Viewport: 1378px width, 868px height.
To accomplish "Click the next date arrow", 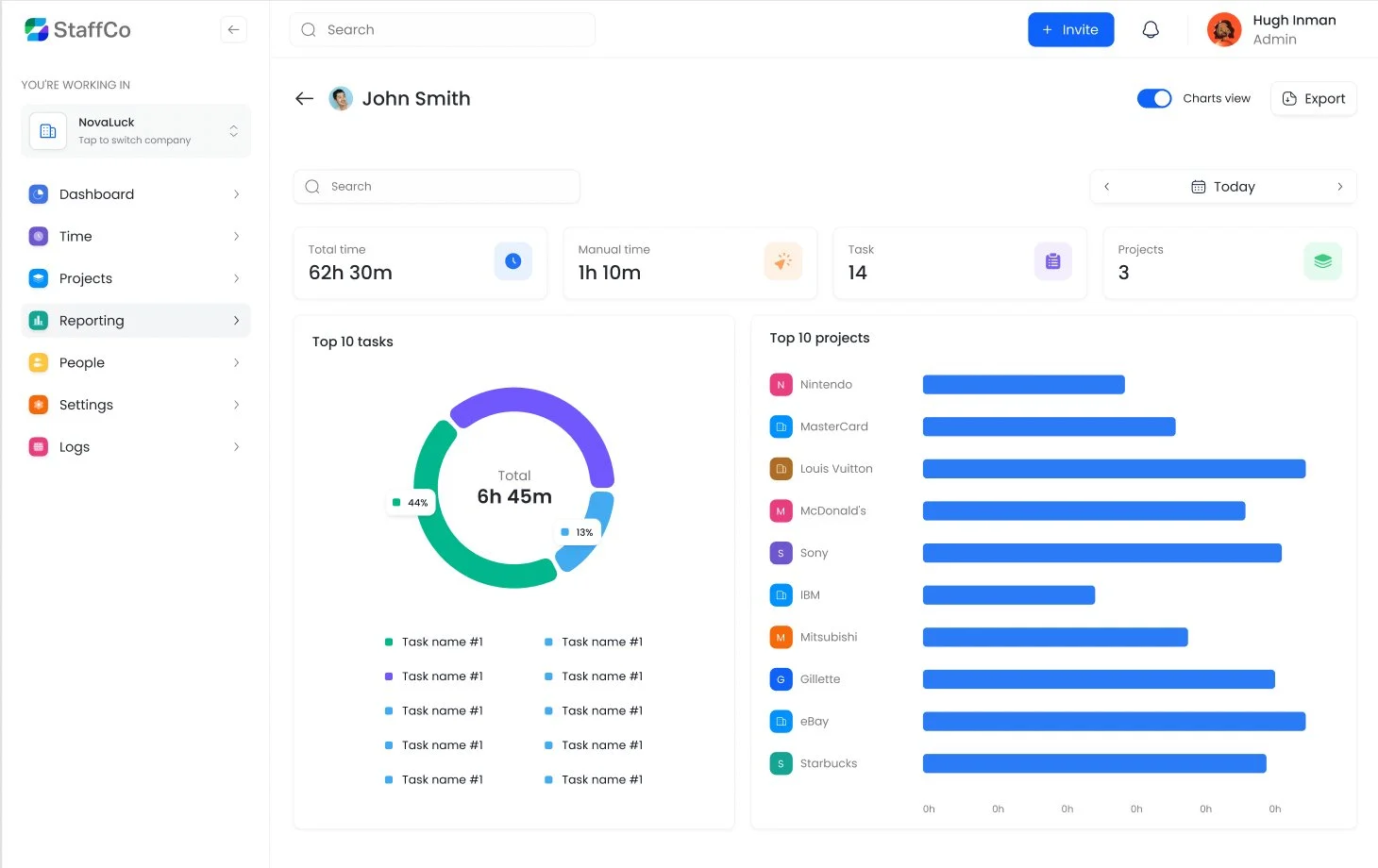I will (1339, 186).
